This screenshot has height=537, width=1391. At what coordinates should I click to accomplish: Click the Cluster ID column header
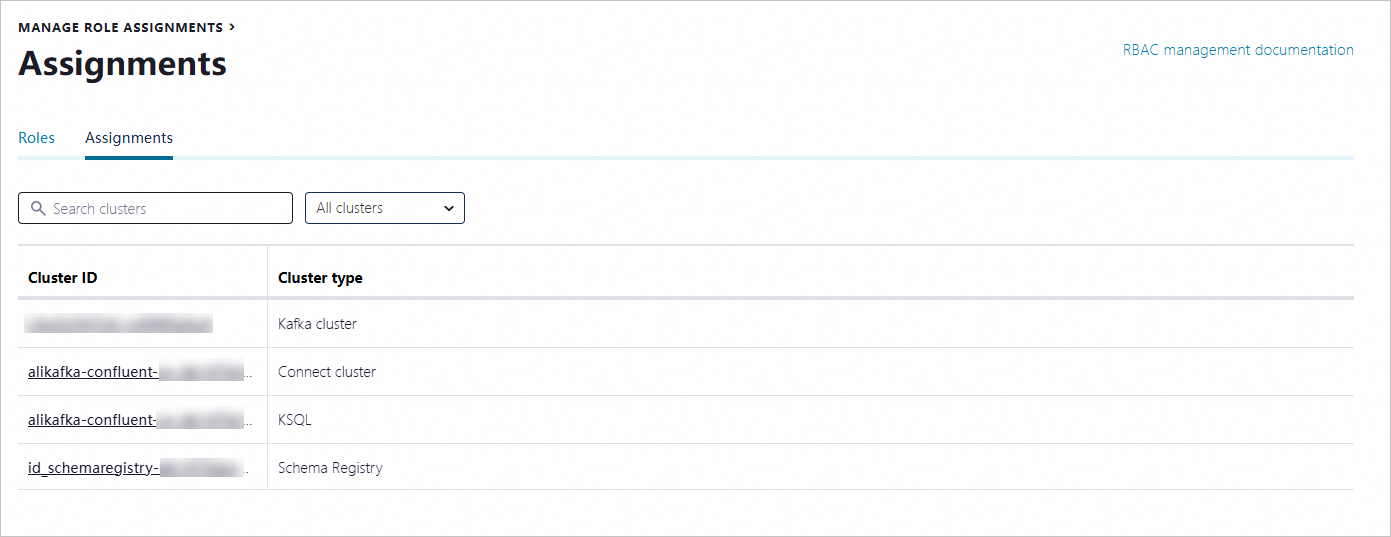click(63, 278)
